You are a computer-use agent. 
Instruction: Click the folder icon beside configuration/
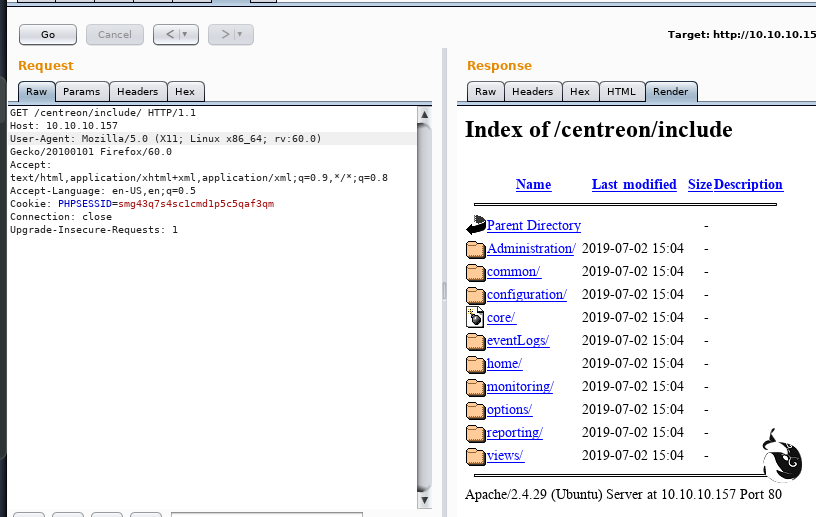(475, 295)
